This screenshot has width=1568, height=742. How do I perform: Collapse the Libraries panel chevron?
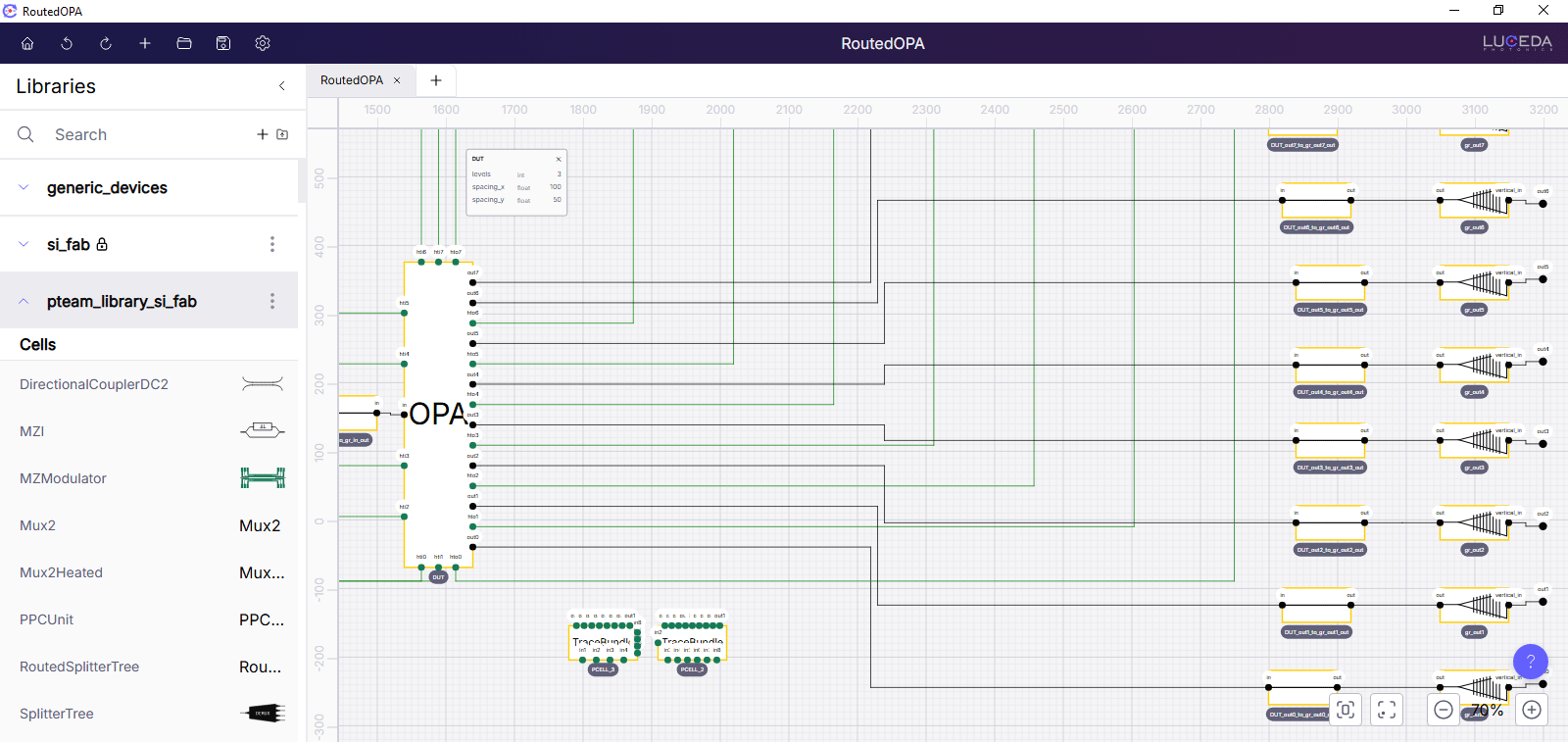(x=282, y=86)
